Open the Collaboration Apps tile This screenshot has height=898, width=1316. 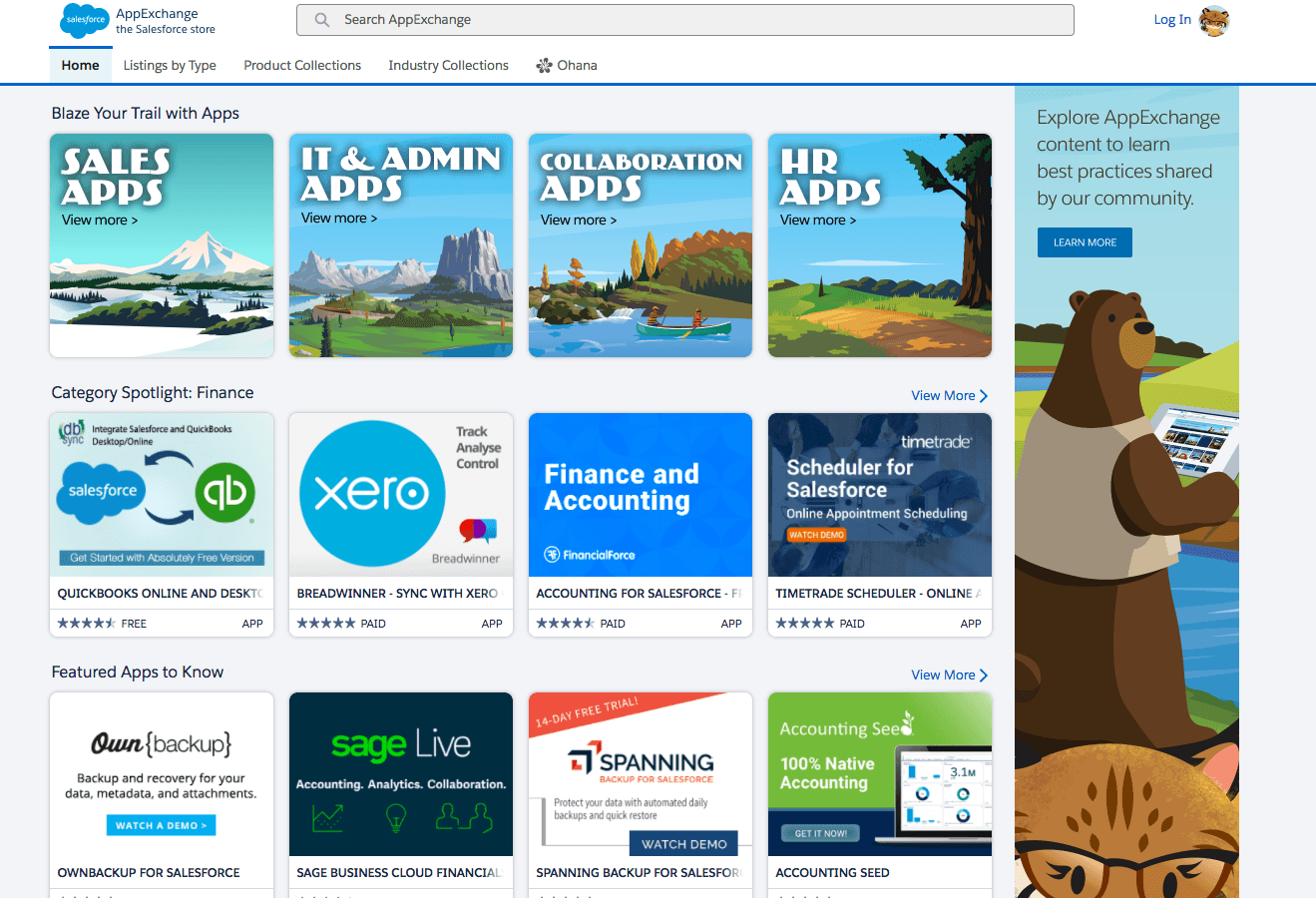tap(641, 245)
